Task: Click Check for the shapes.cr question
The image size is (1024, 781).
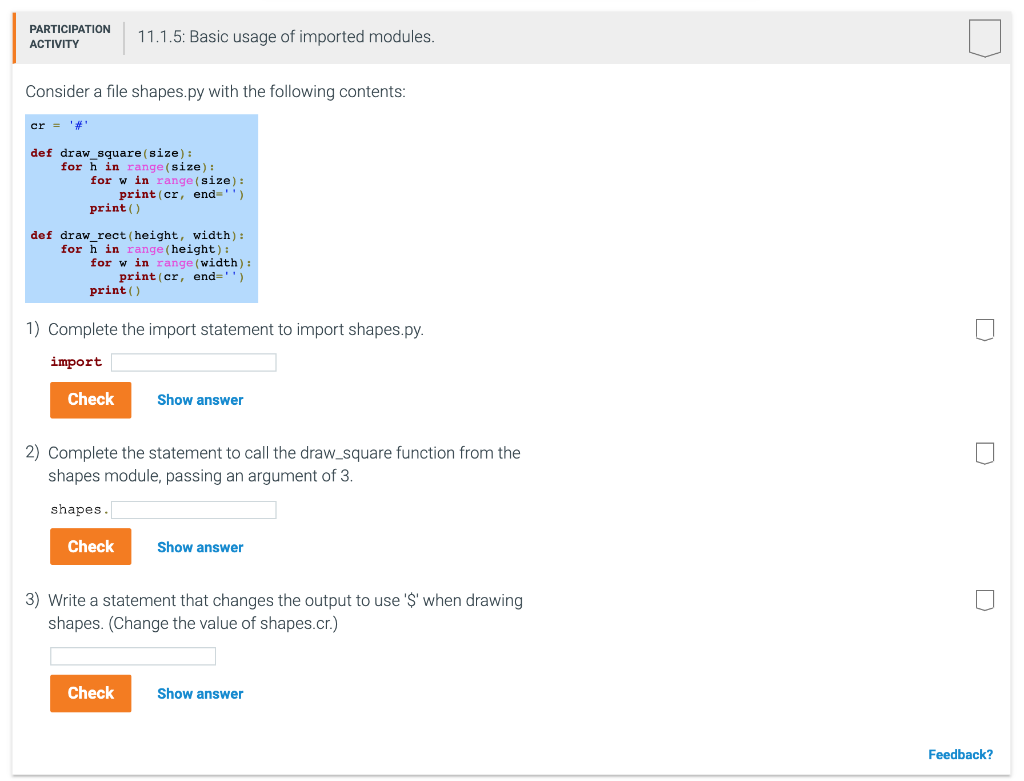Action: click(x=90, y=692)
